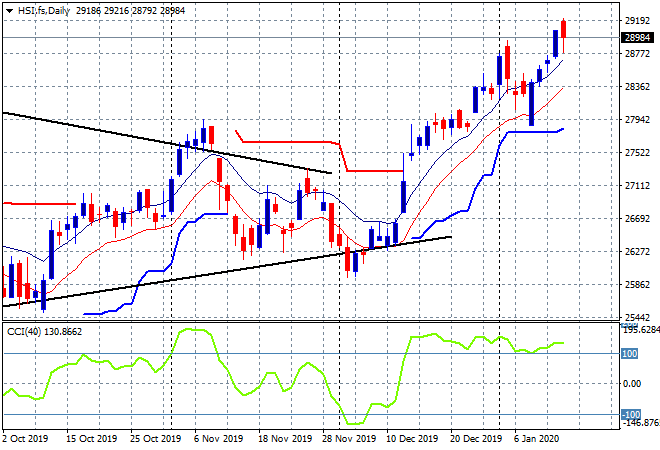Click the CCI -100 level label

[631, 415]
